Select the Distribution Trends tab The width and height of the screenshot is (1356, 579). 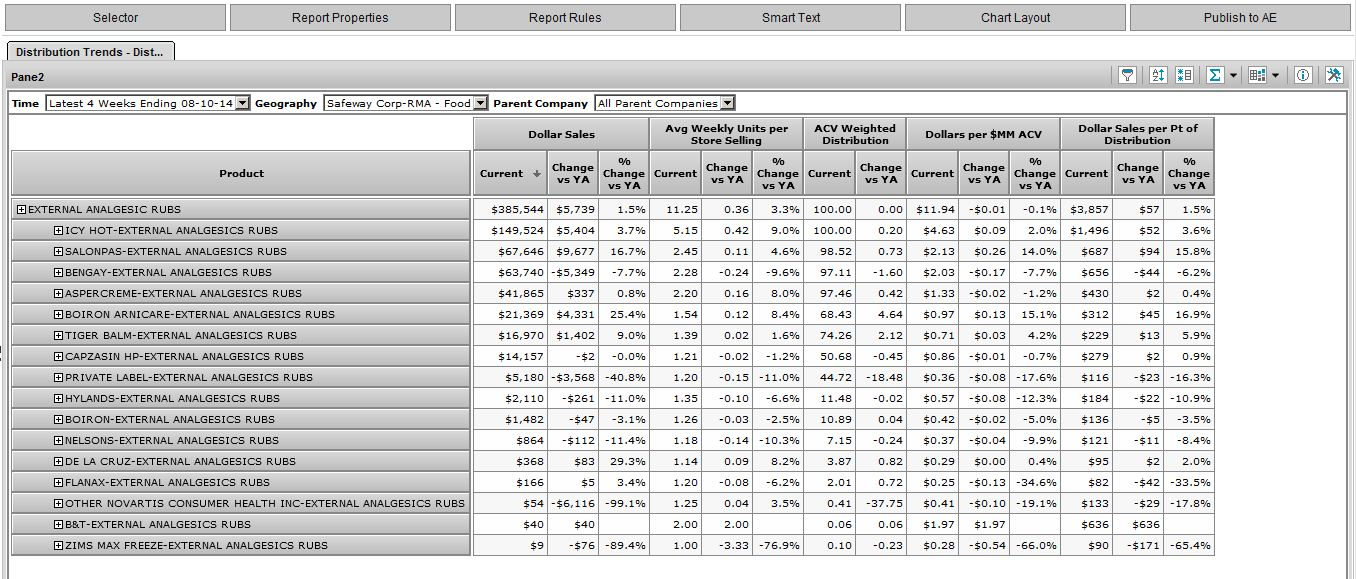(90, 52)
